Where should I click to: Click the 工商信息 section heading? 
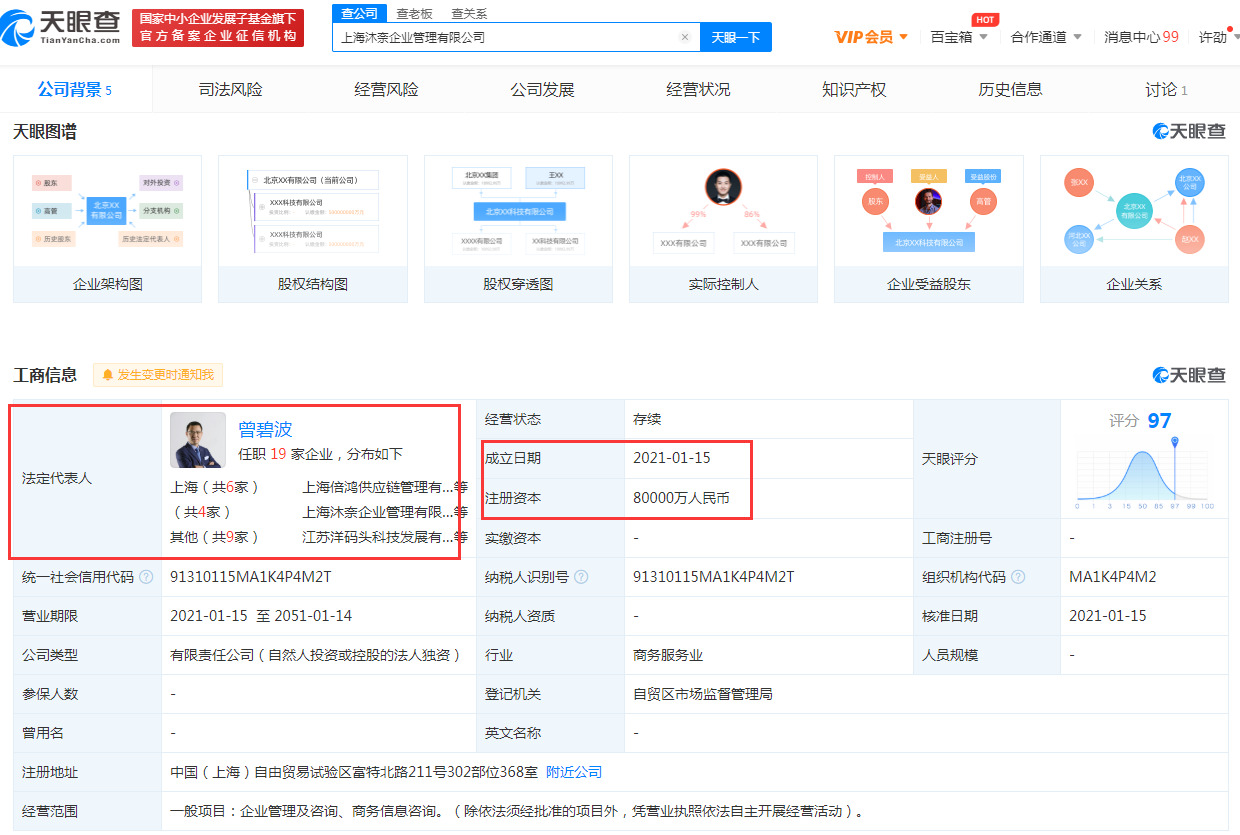45,375
